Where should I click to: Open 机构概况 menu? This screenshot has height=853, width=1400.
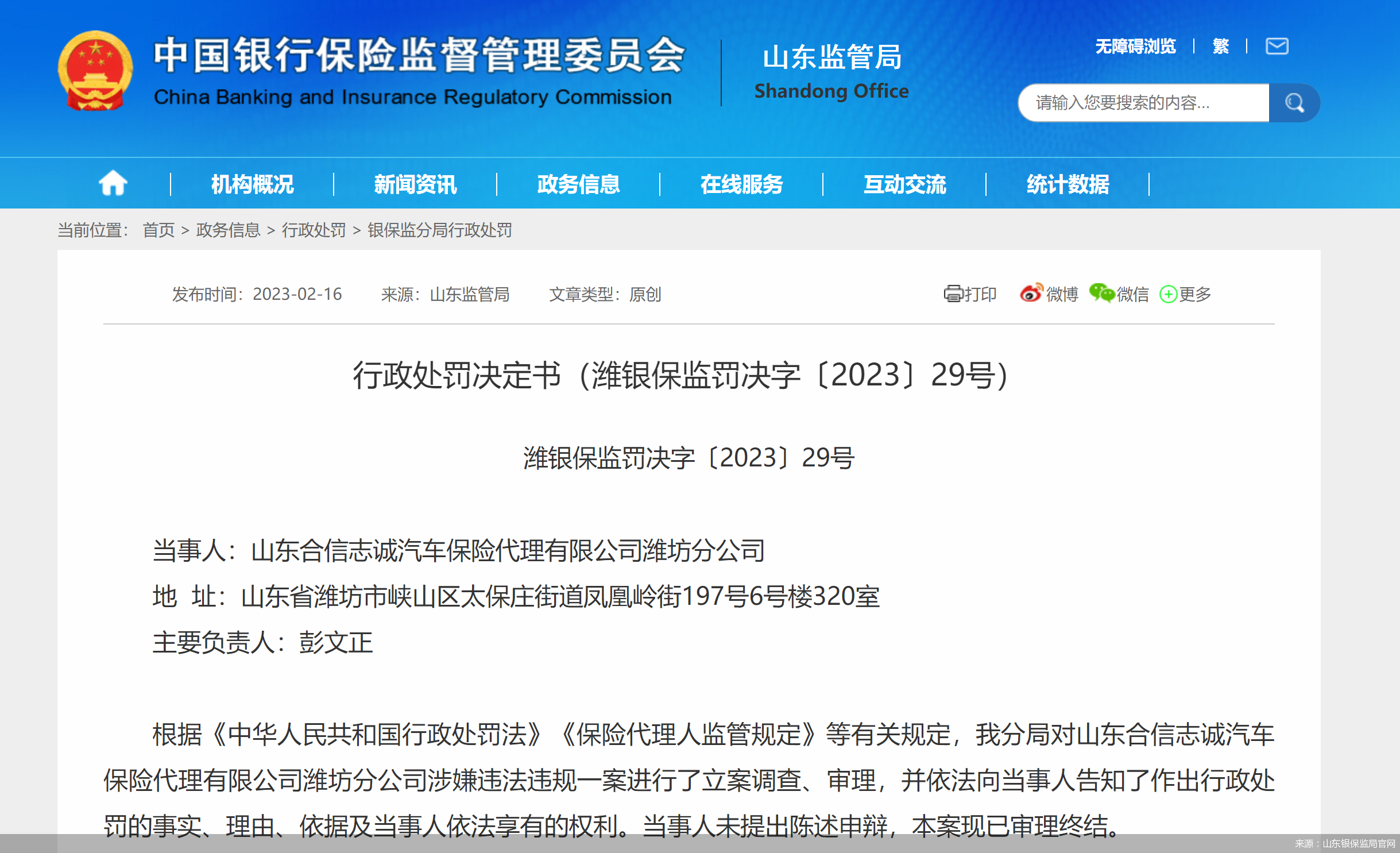[252, 184]
